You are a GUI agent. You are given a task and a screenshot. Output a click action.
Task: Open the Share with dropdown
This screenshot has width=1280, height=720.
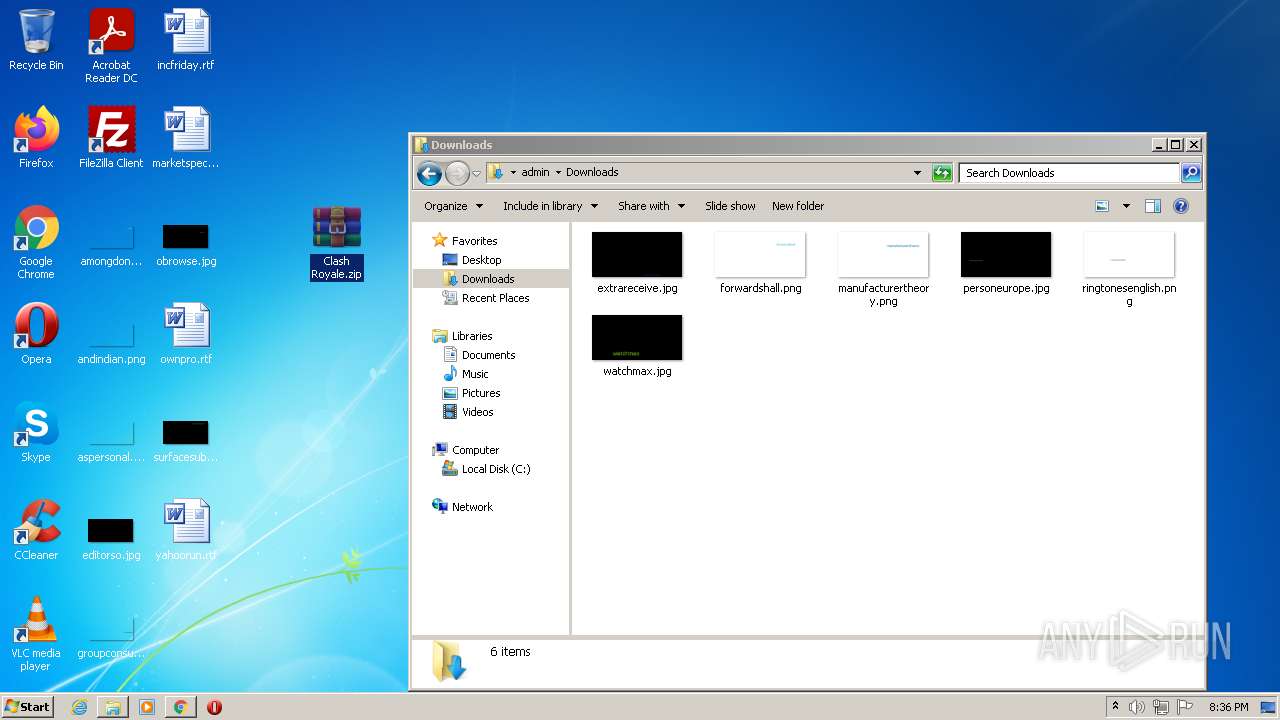651,206
